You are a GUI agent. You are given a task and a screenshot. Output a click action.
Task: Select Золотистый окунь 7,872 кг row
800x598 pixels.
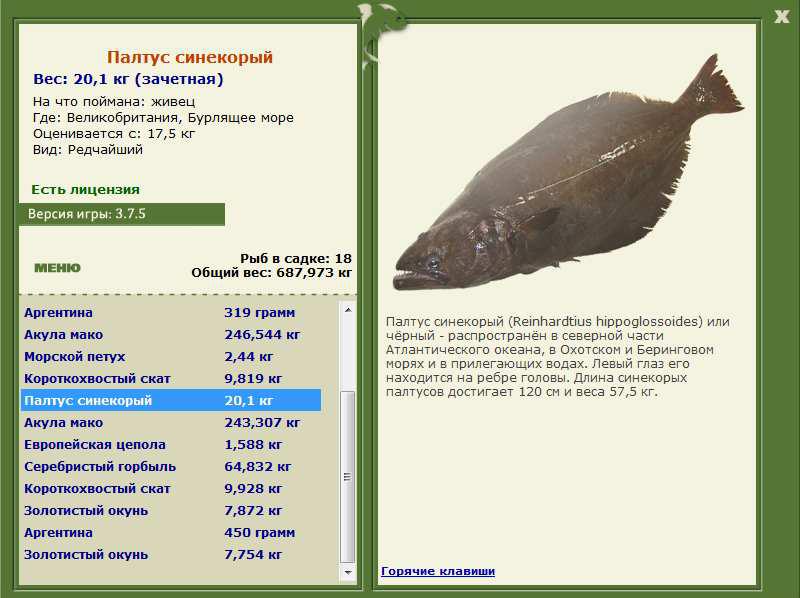171,510
